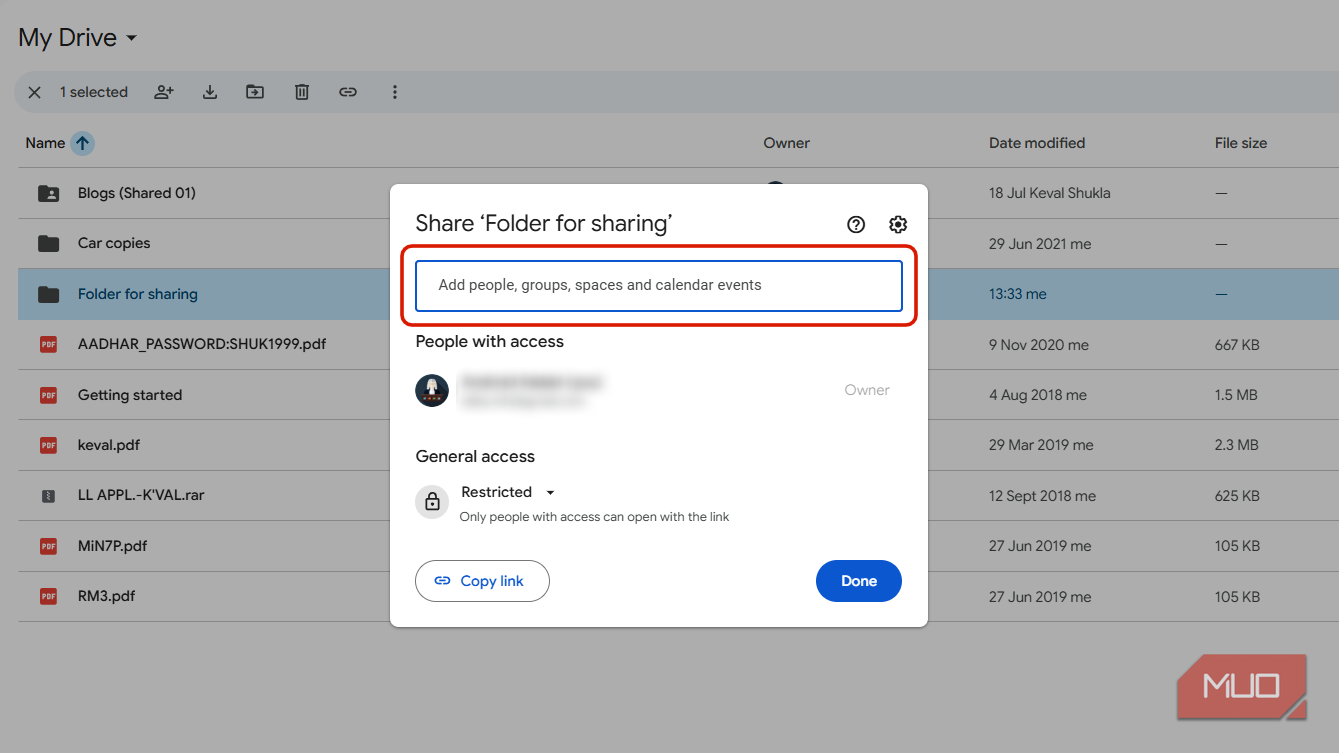Click the 2.3 MB file size cell

click(x=1236, y=445)
